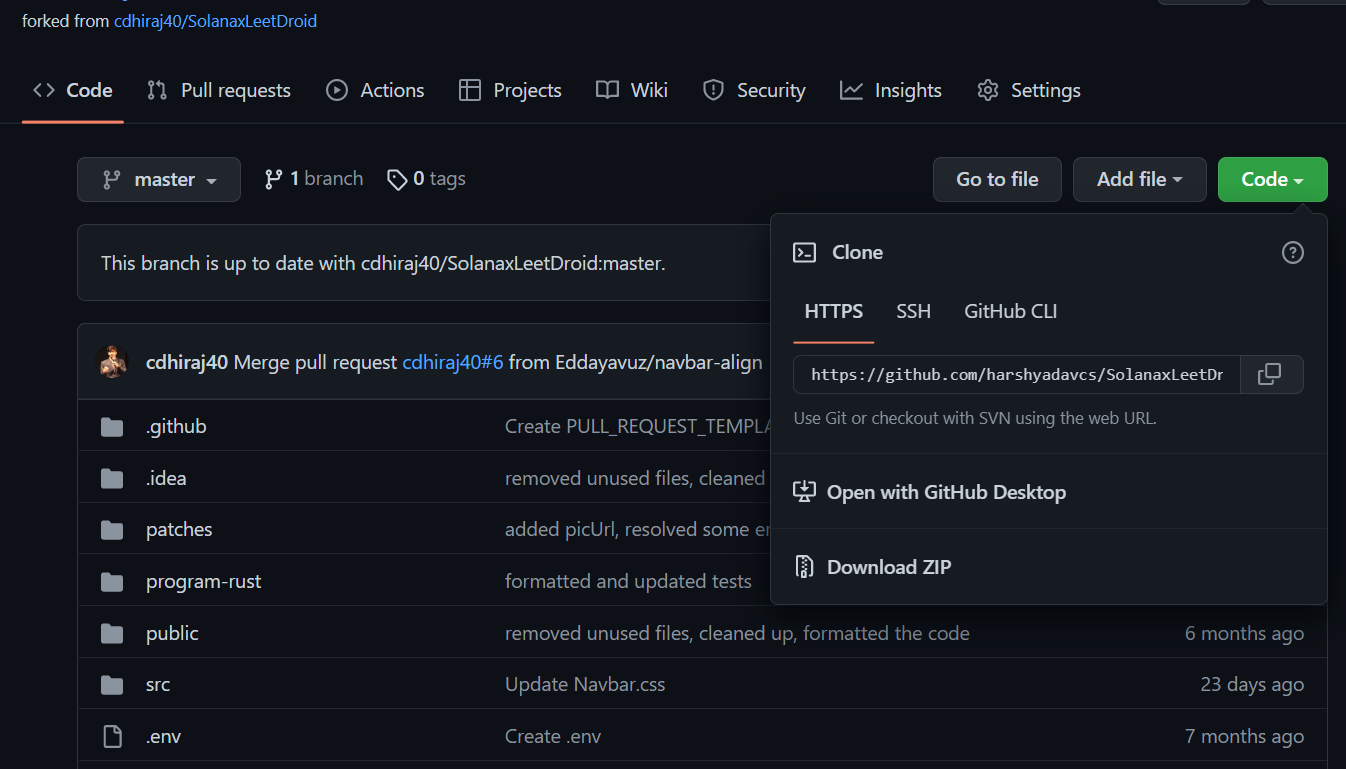Click the folder icon beside program-rust

(112, 582)
